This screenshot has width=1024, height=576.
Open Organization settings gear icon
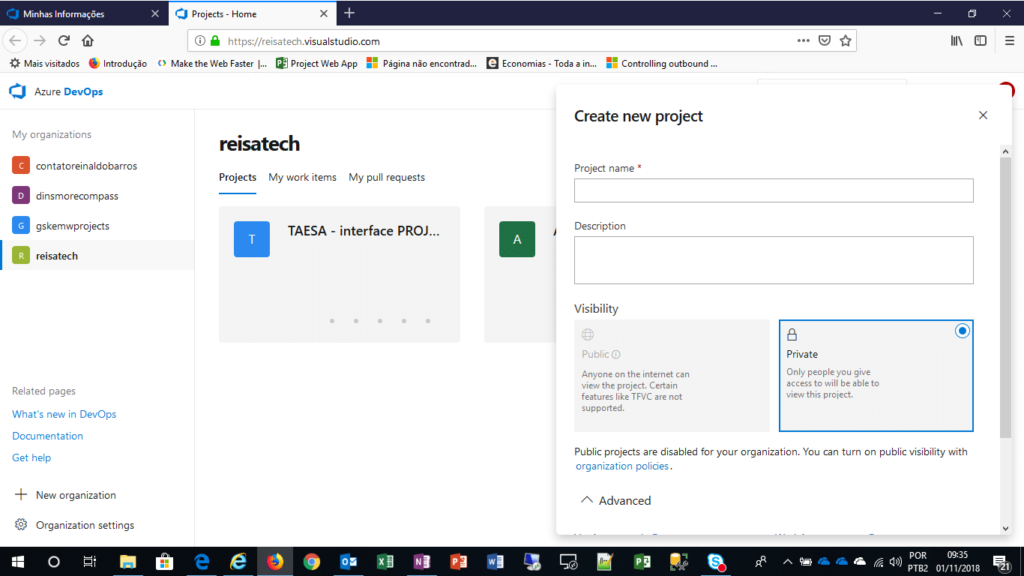click(21, 524)
